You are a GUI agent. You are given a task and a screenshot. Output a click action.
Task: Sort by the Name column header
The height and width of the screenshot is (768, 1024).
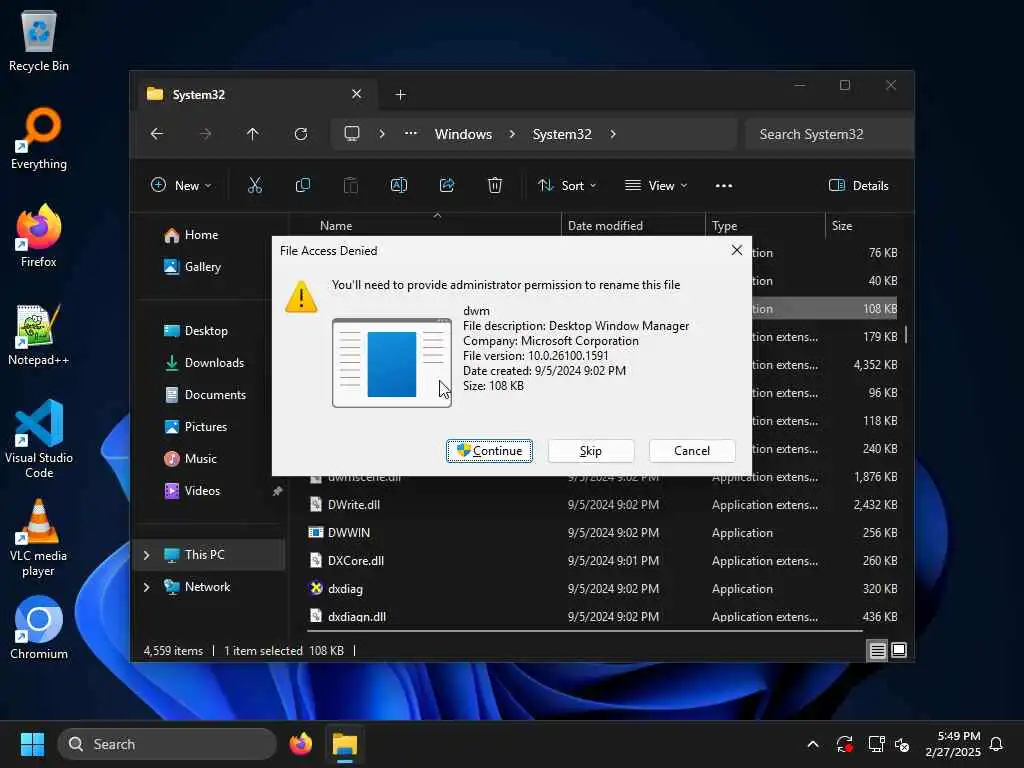(336, 225)
